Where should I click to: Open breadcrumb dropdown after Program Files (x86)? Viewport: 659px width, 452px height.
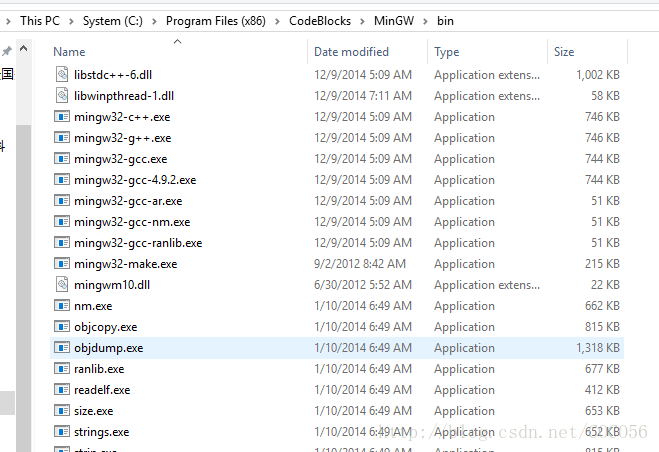tap(277, 21)
